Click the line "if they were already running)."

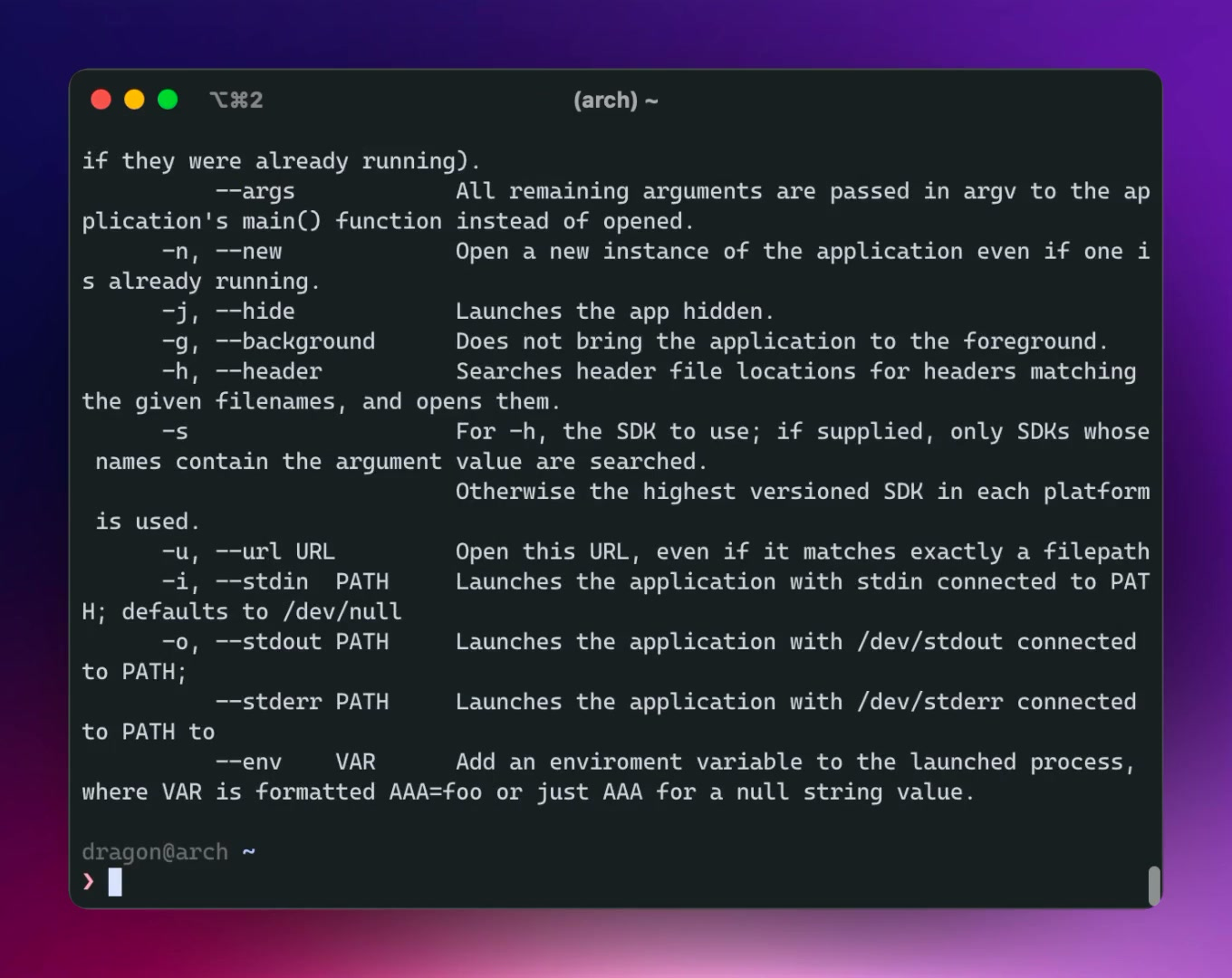click(282, 161)
